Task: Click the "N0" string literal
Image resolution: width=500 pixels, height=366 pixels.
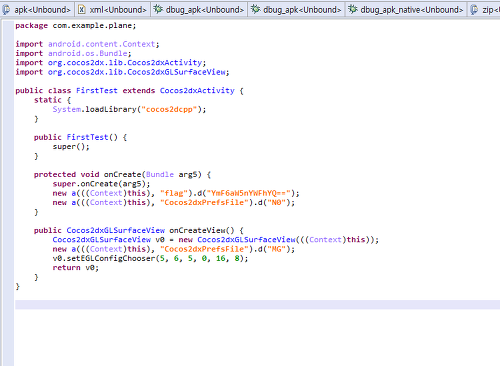Action: 277,203
